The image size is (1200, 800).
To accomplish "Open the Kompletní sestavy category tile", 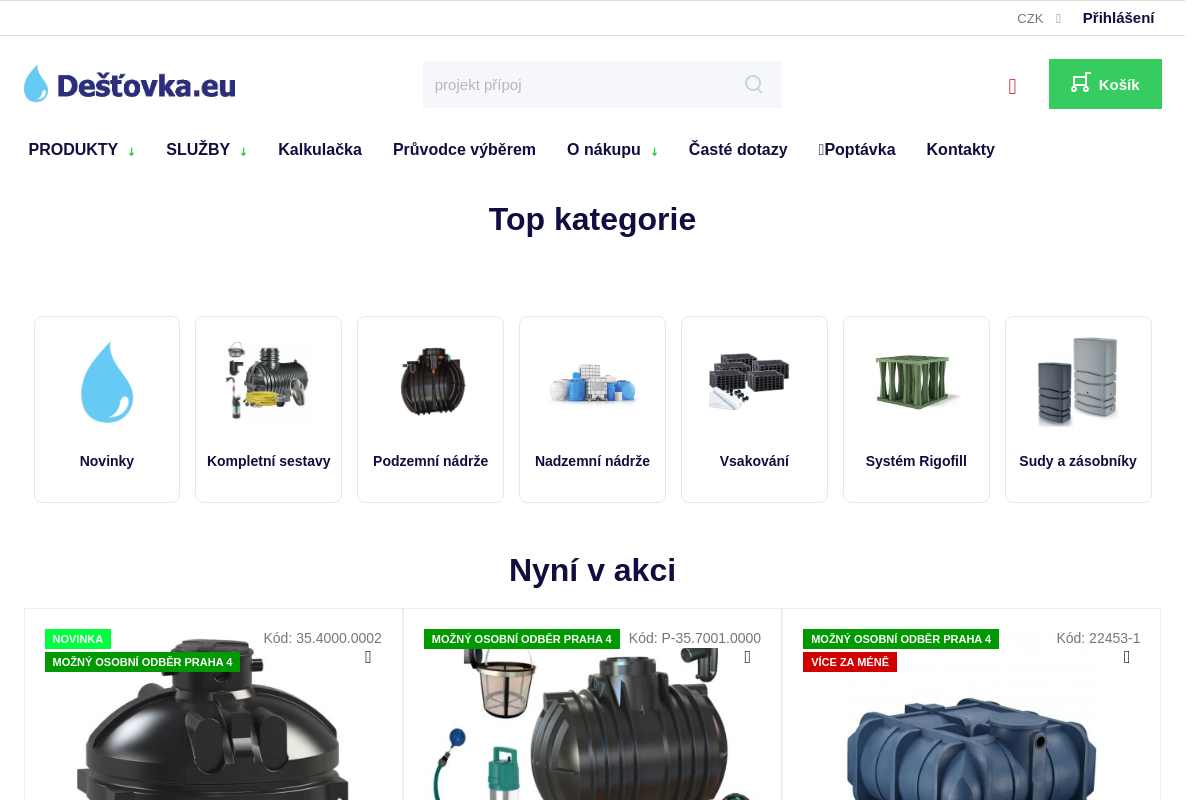I will click(x=268, y=409).
